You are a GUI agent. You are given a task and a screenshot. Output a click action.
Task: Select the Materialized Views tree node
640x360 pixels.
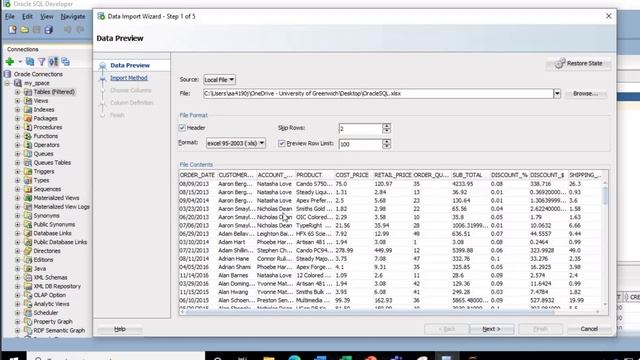click(56, 198)
